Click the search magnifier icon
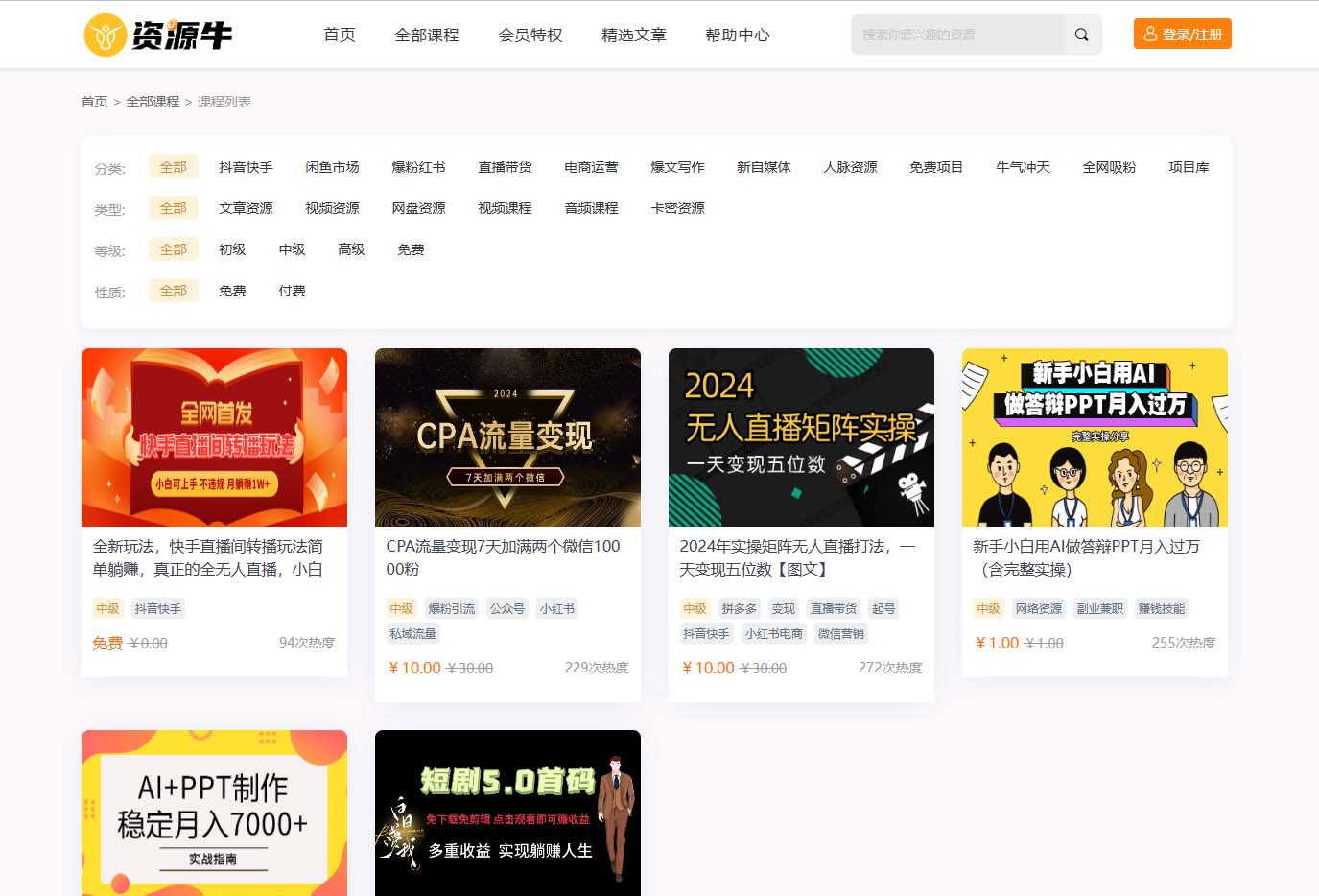 pos(1080,34)
